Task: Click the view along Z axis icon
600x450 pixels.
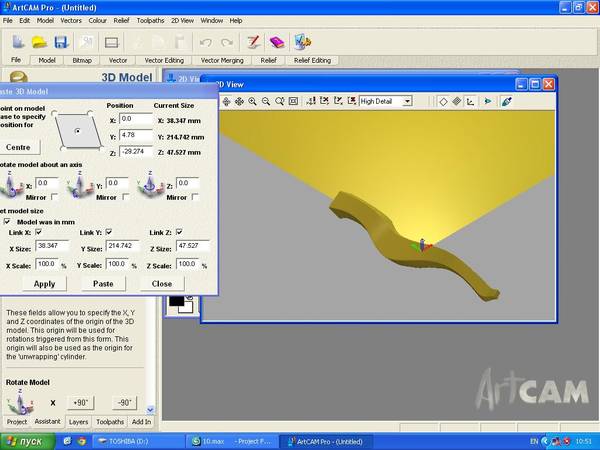Action: [311, 101]
